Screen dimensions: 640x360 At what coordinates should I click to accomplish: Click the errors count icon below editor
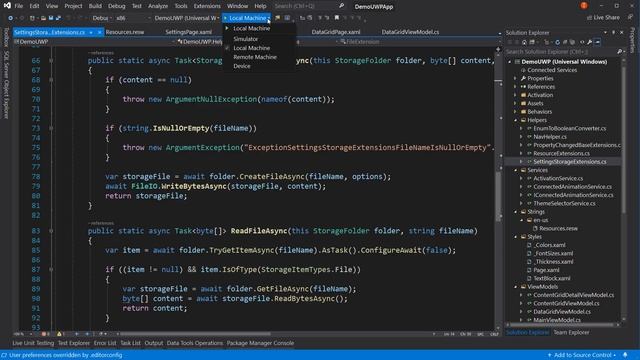pyautogui.click(x=44, y=334)
